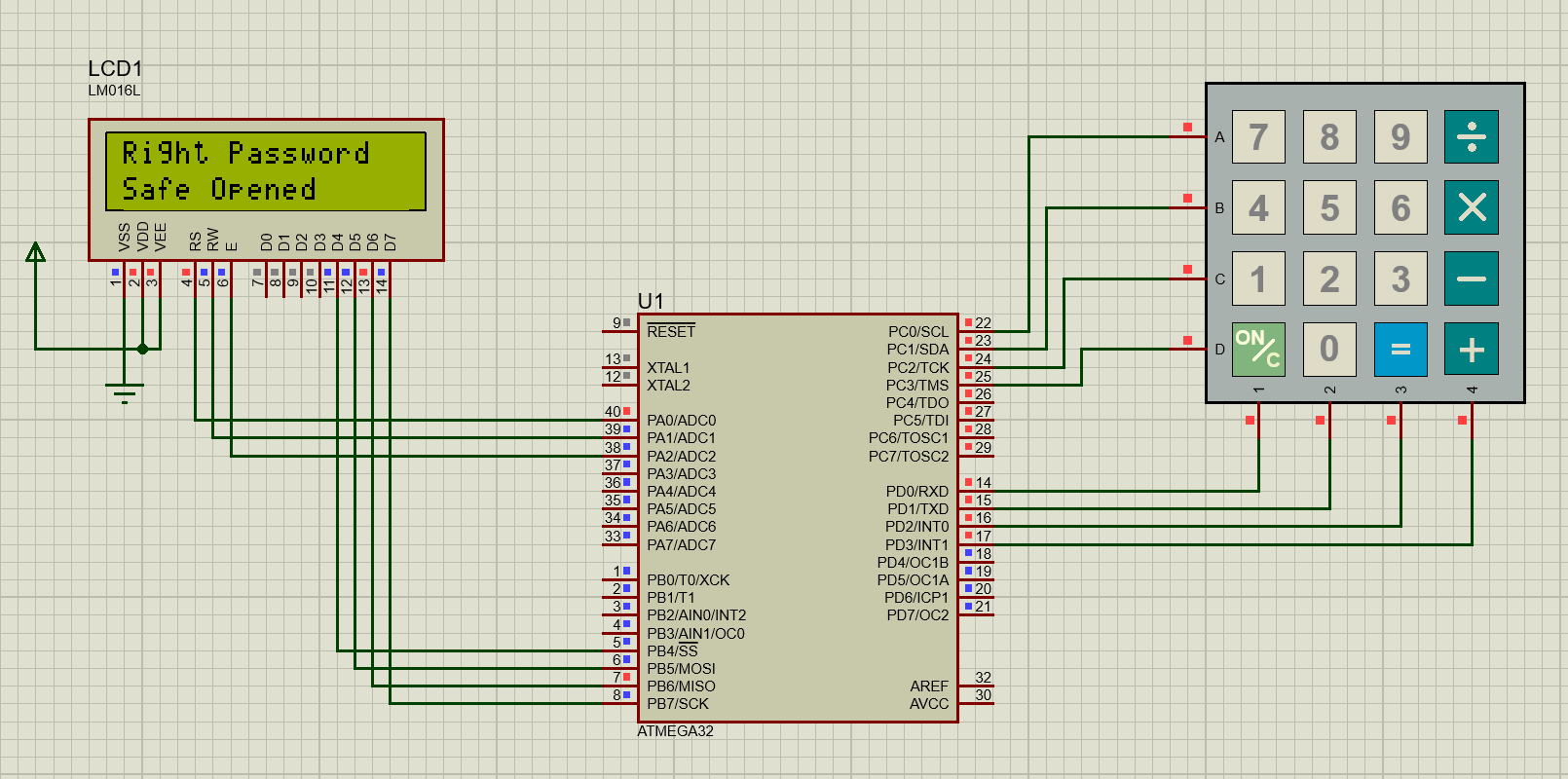Click the LM016L part name text

[x=114, y=91]
